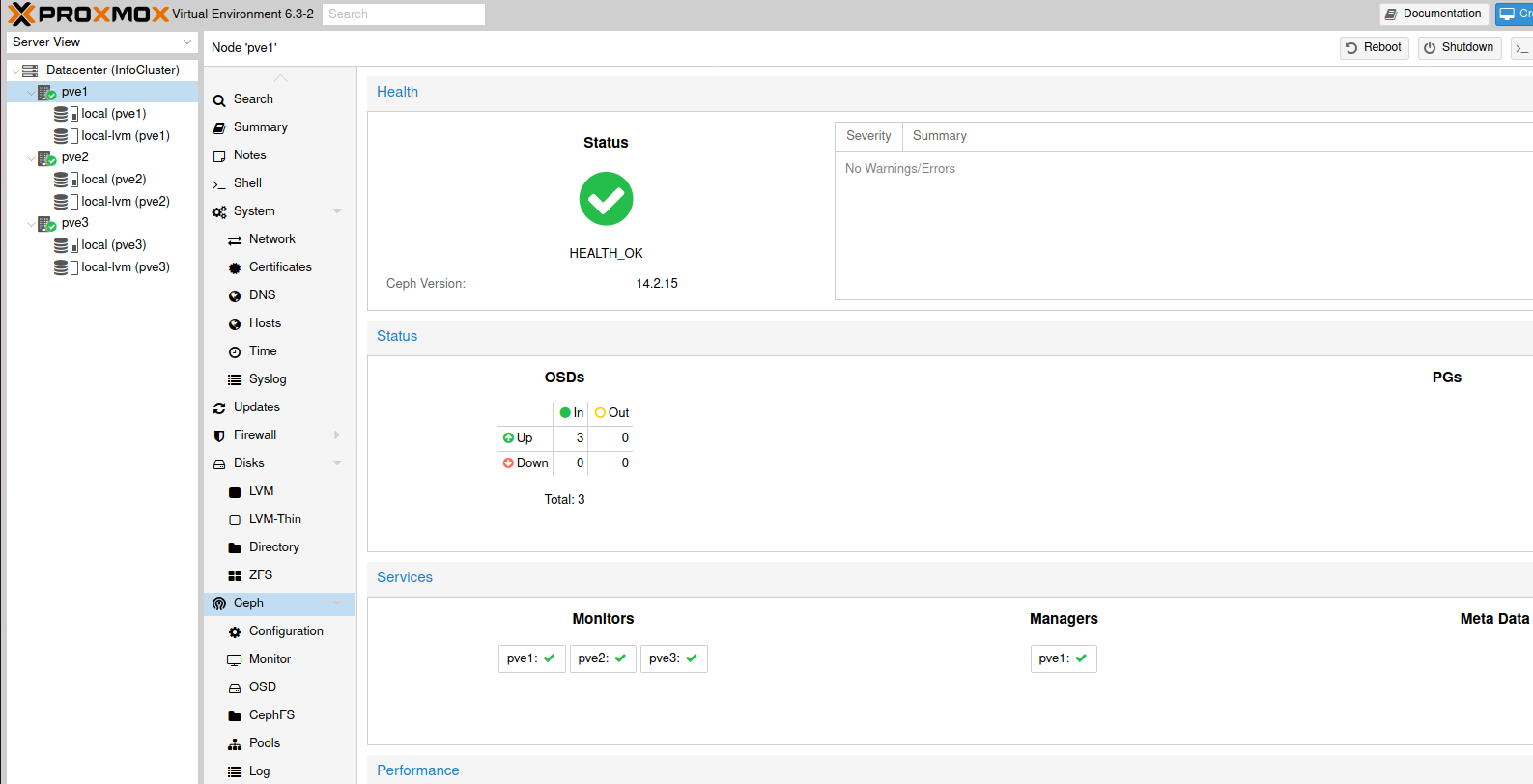Open the Documentation button
Screen dimensions: 1533x784
click(x=1434, y=14)
